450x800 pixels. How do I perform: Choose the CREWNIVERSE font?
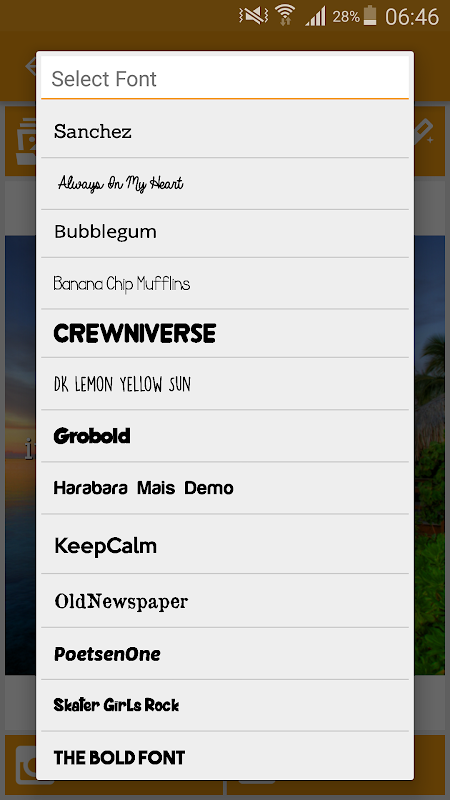click(x=225, y=333)
